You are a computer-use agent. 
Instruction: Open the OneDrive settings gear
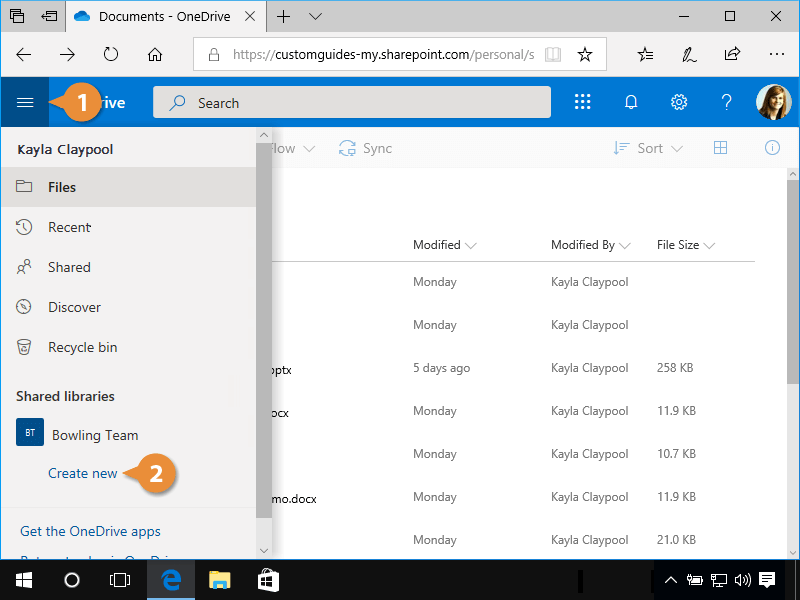pos(679,102)
